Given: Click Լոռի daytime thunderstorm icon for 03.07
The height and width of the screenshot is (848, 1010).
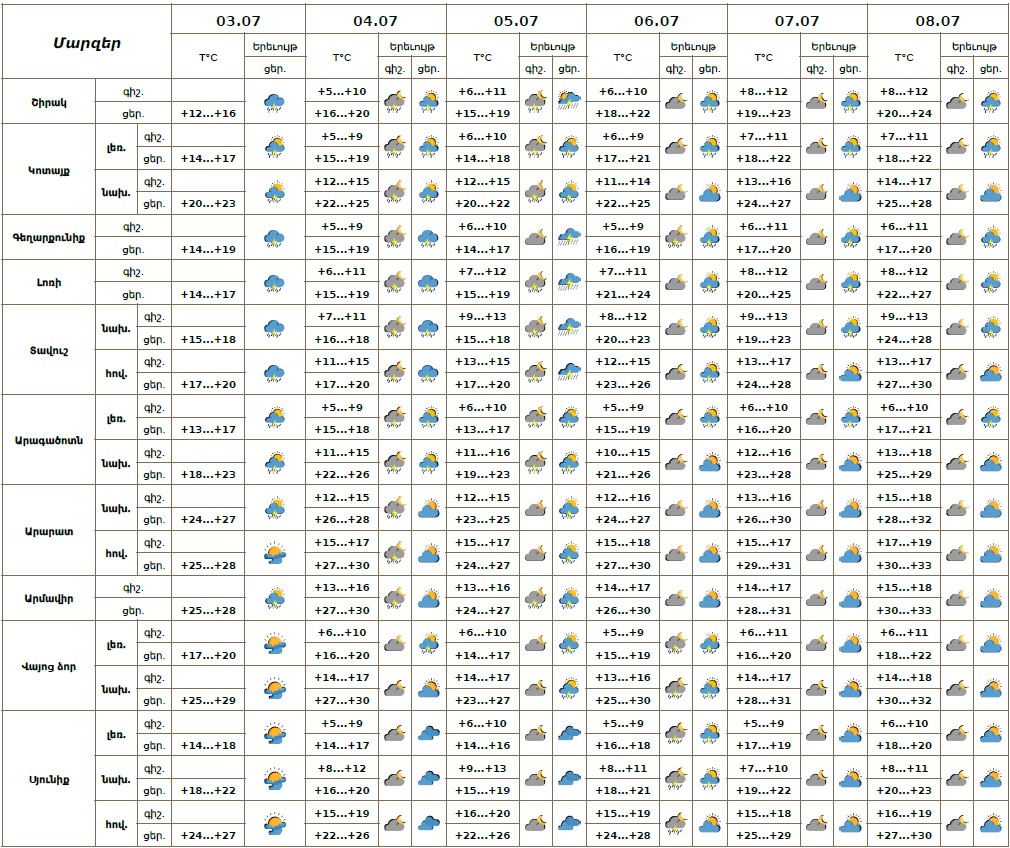Looking at the screenshot, I should click(x=275, y=283).
